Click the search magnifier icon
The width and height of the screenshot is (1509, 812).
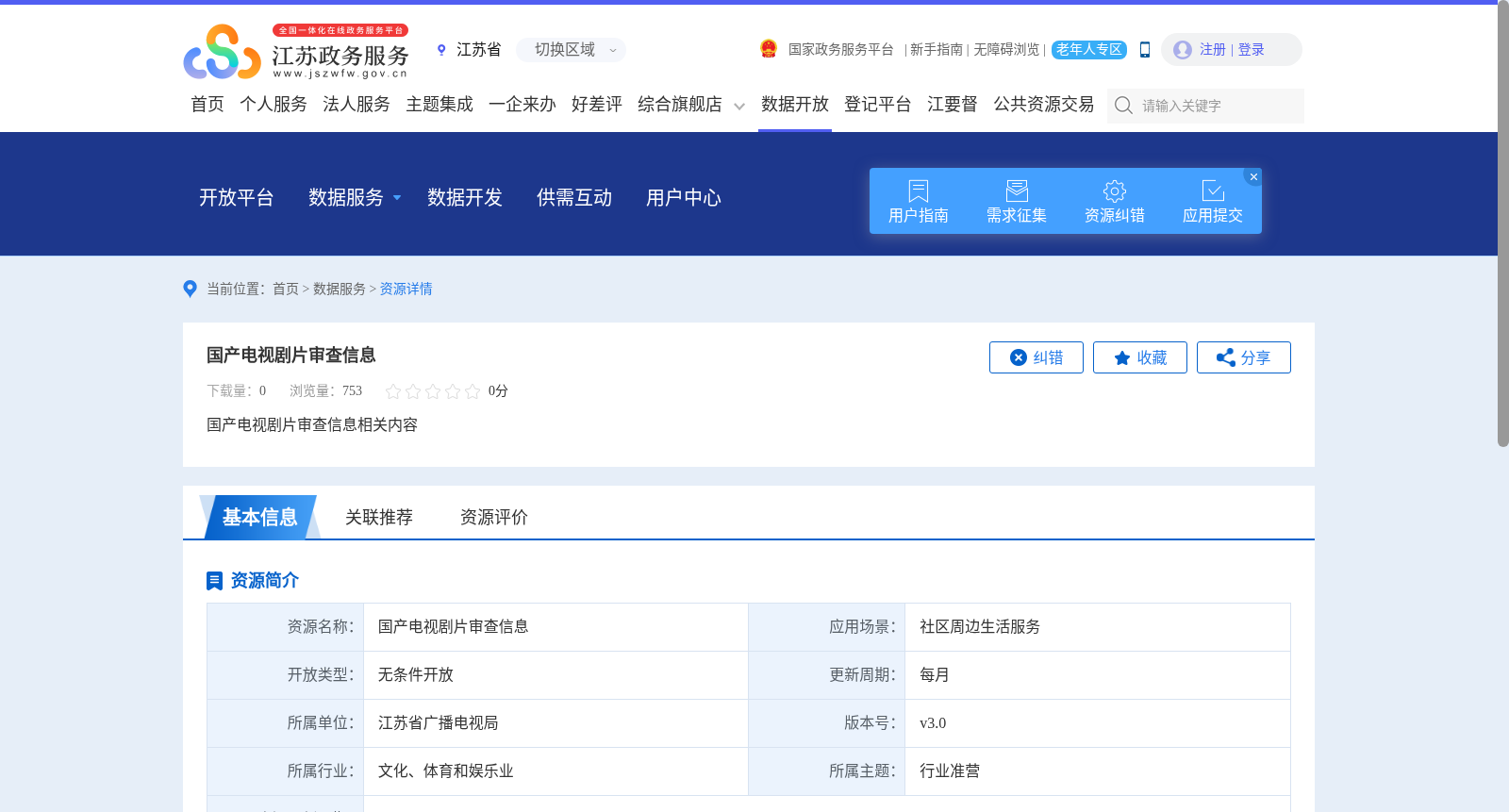point(1123,106)
